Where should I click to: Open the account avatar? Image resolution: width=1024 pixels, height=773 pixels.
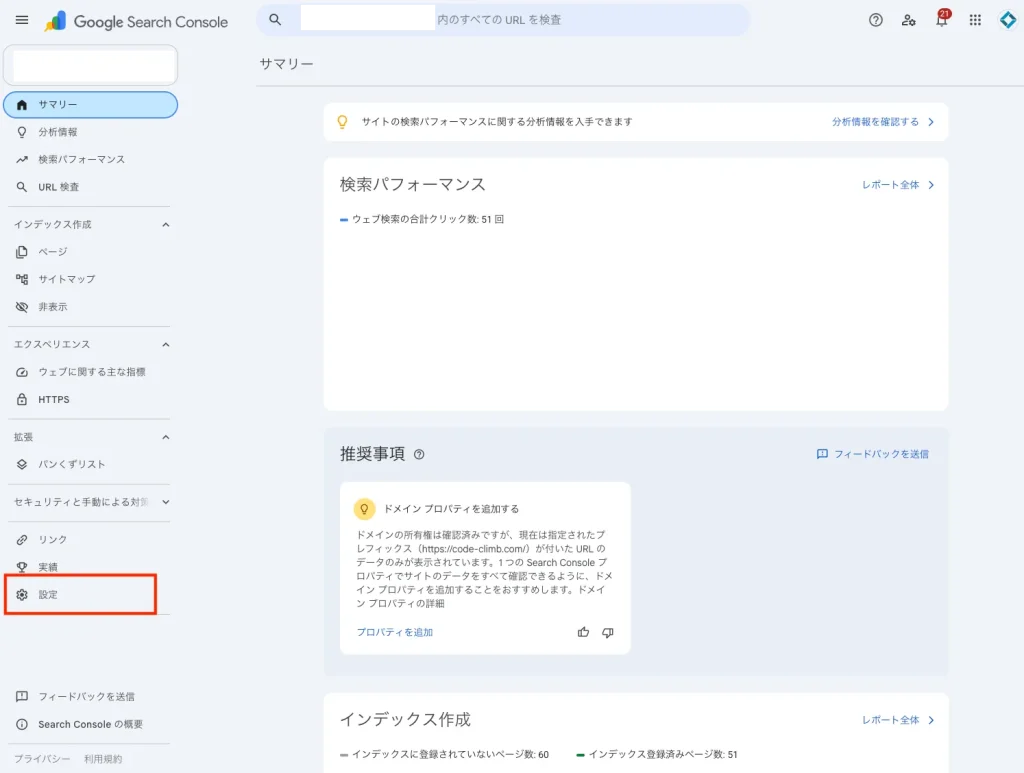(x=1008, y=20)
